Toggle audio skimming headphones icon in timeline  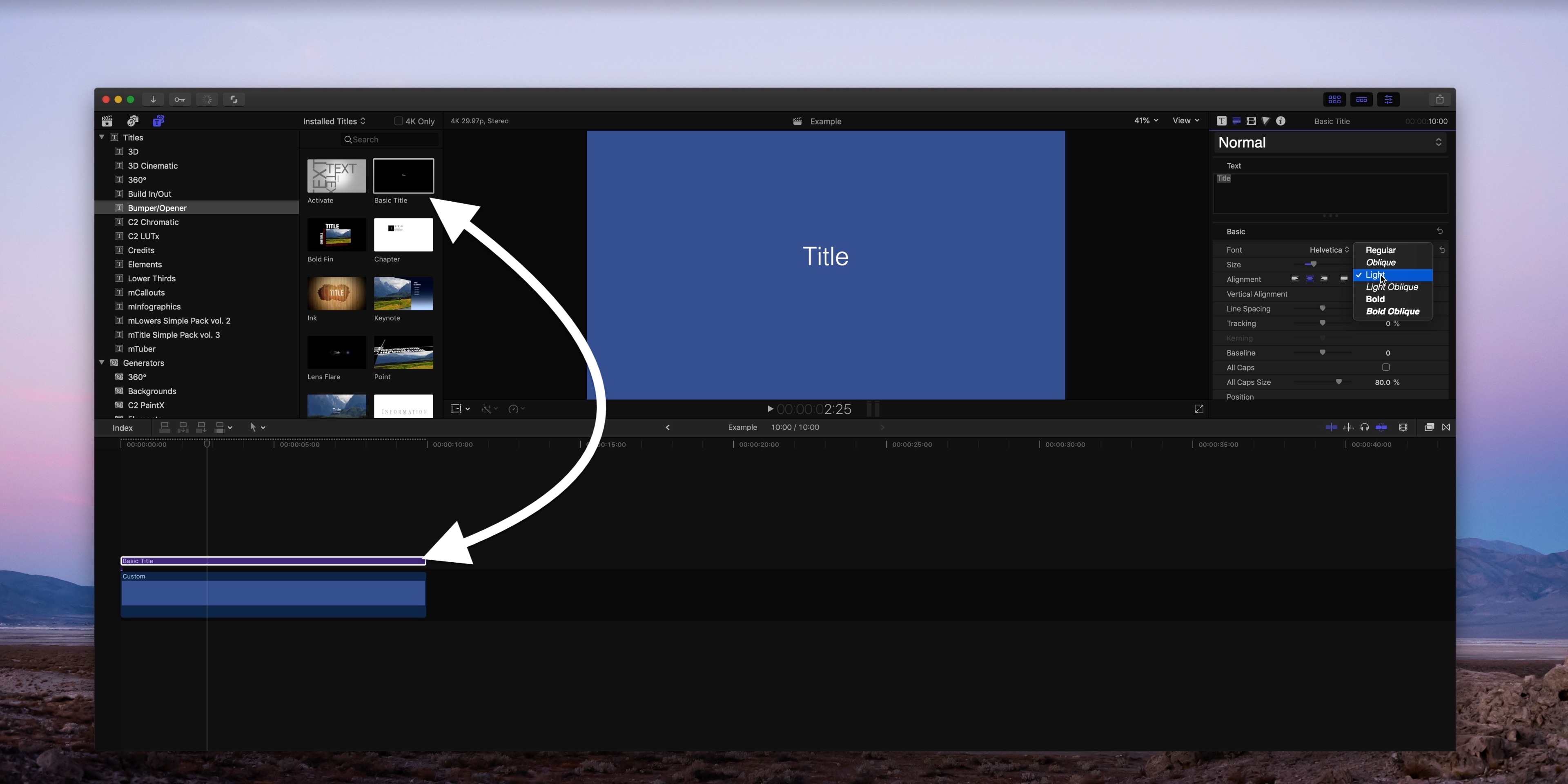point(1365,427)
